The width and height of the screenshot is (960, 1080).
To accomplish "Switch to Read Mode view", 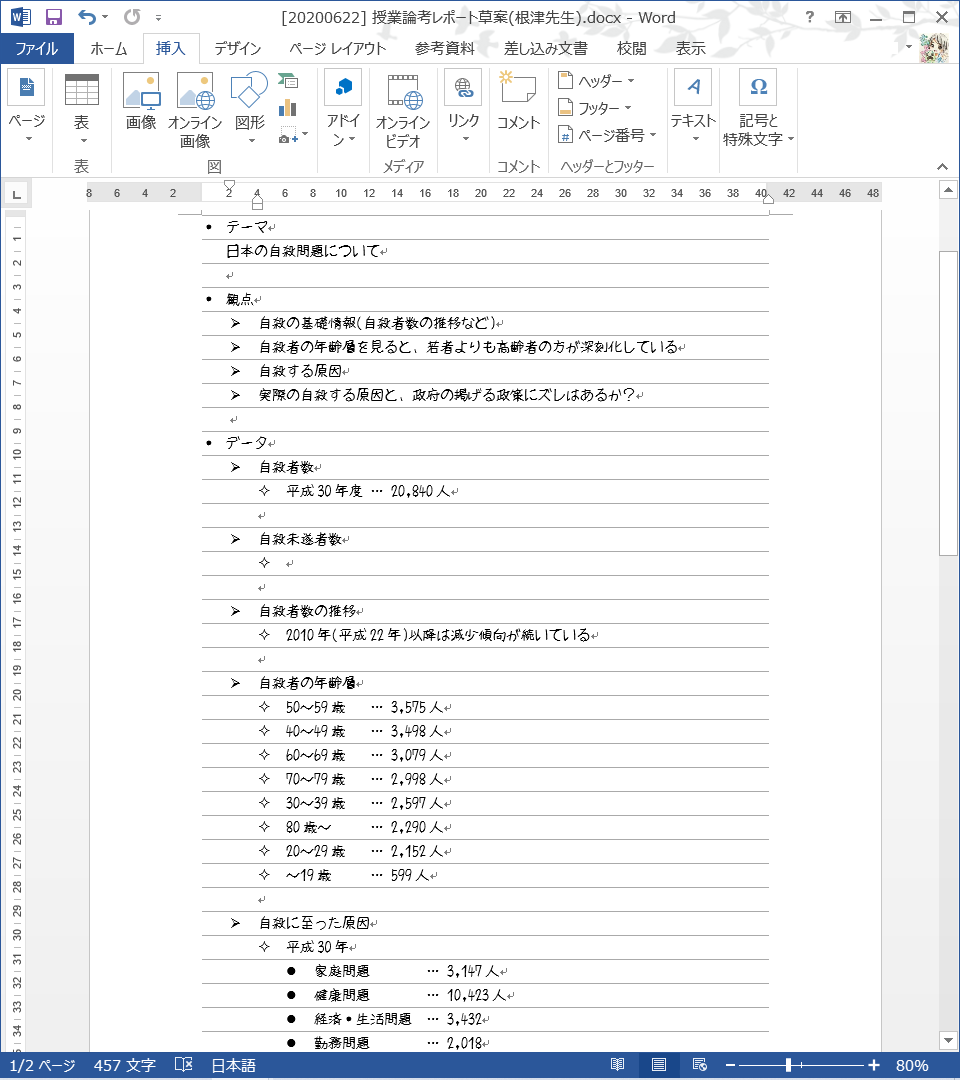I will coord(618,1065).
